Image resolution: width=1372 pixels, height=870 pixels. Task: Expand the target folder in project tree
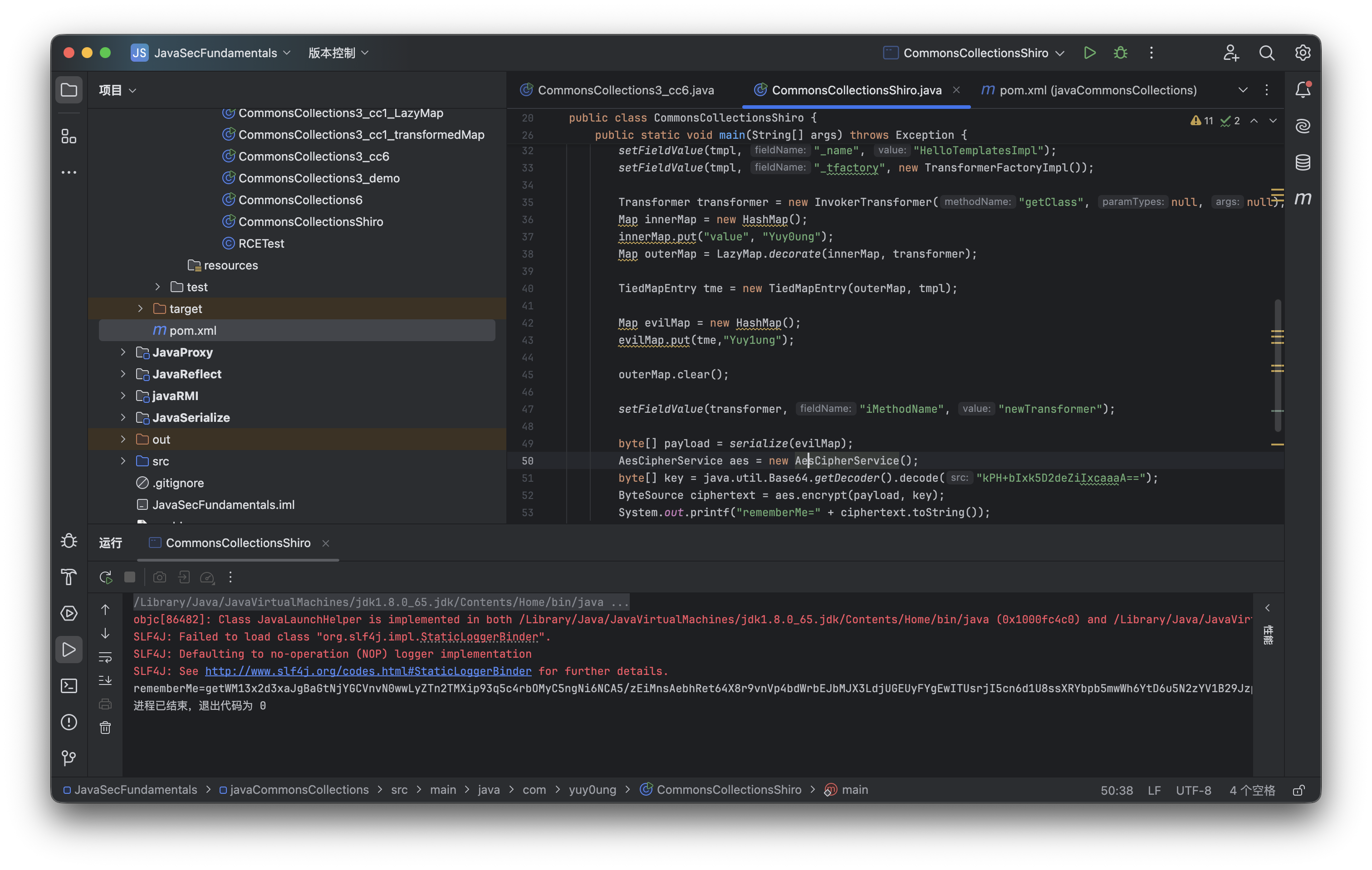tap(140, 309)
